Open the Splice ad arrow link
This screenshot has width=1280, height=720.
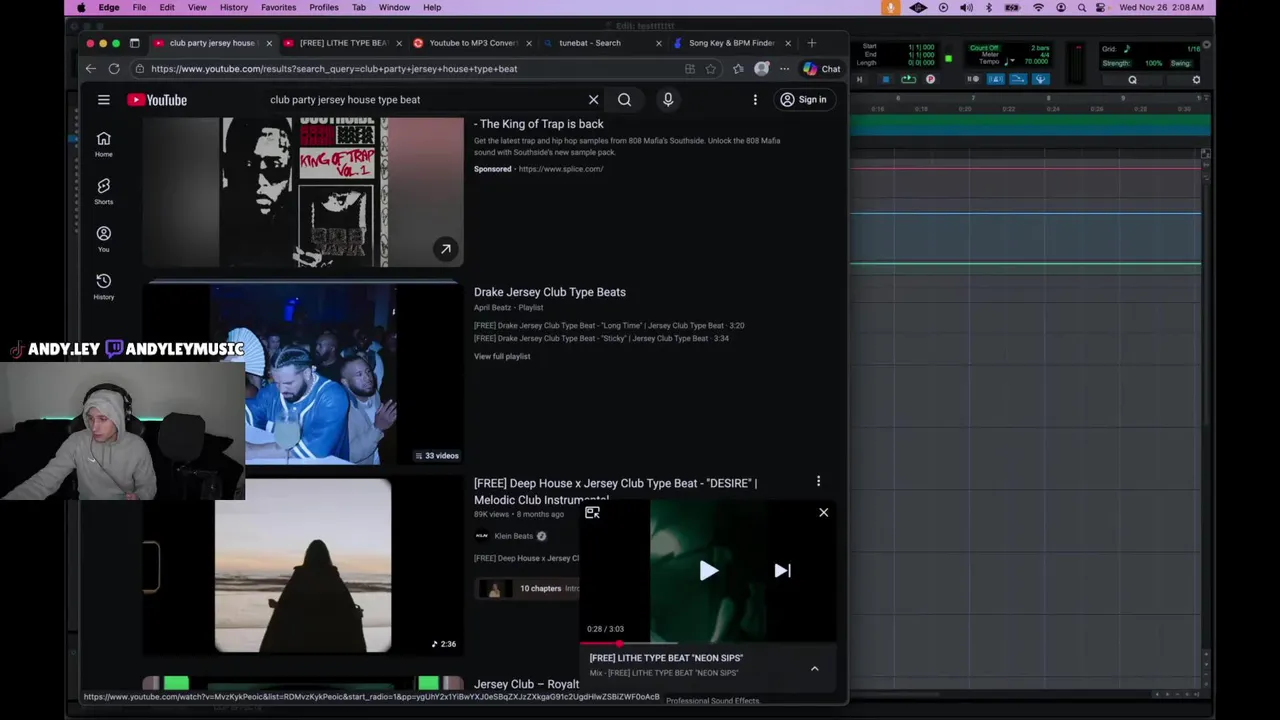[x=446, y=249]
